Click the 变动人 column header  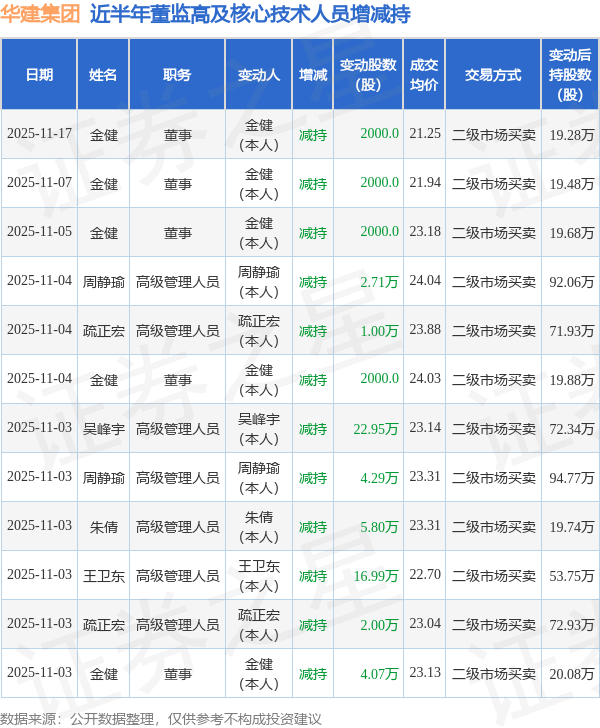coord(259,75)
